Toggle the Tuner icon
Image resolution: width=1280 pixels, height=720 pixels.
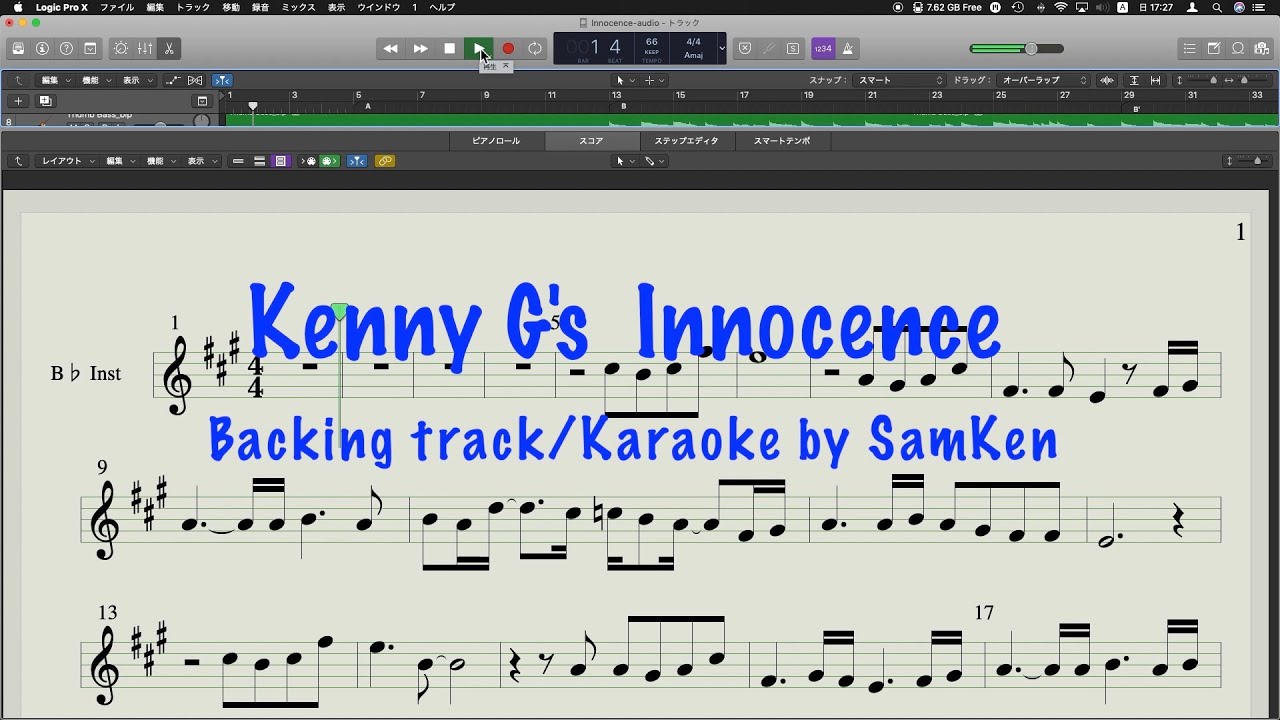769,48
